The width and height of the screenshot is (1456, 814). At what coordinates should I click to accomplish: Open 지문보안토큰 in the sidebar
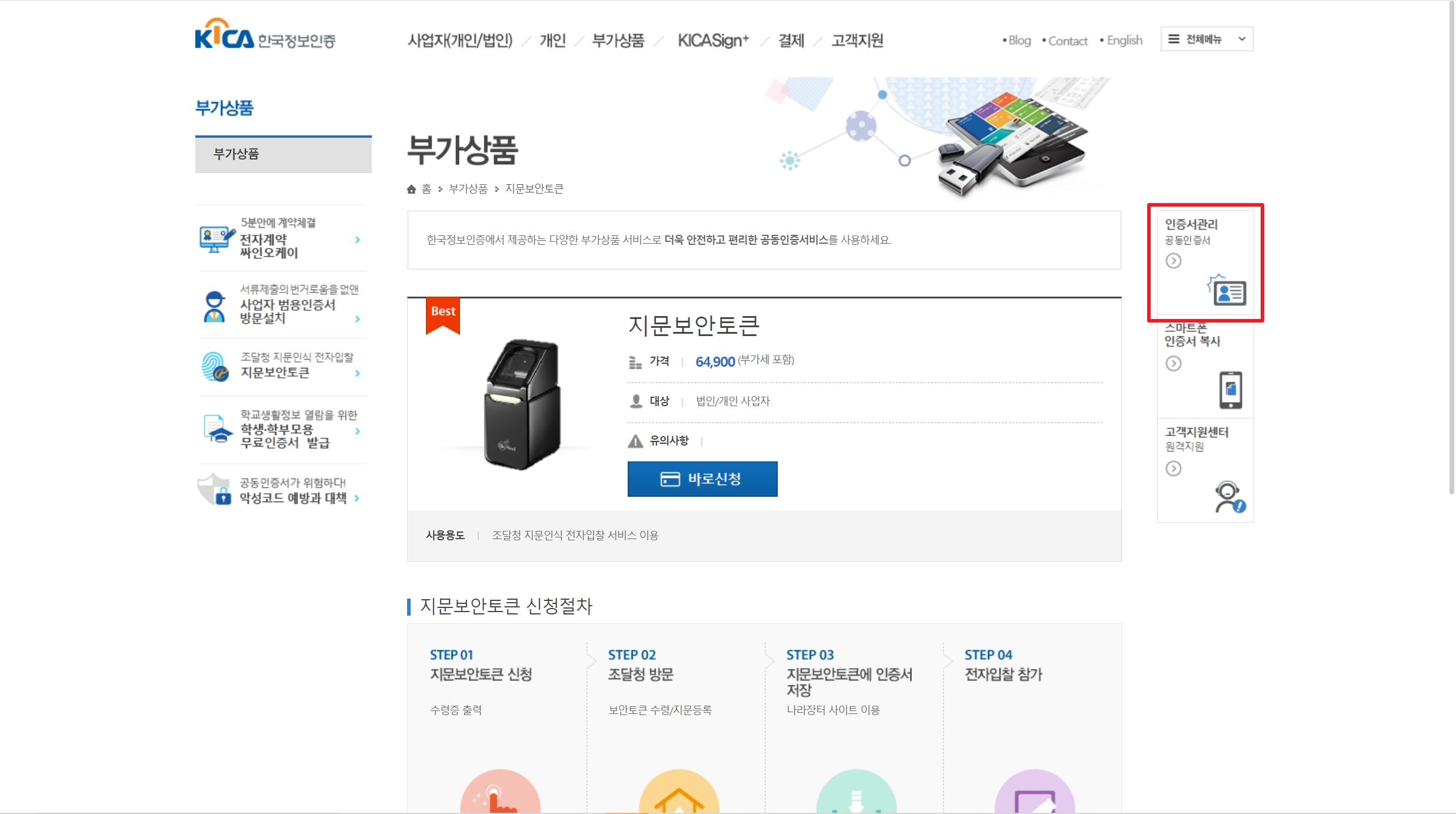282,367
